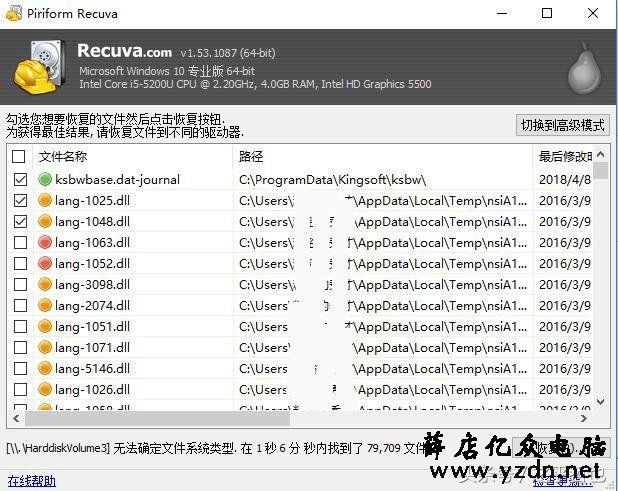Viewport: 618px width, 491px height.
Task: Select file name lang-1063.dll
Action: tap(92, 242)
